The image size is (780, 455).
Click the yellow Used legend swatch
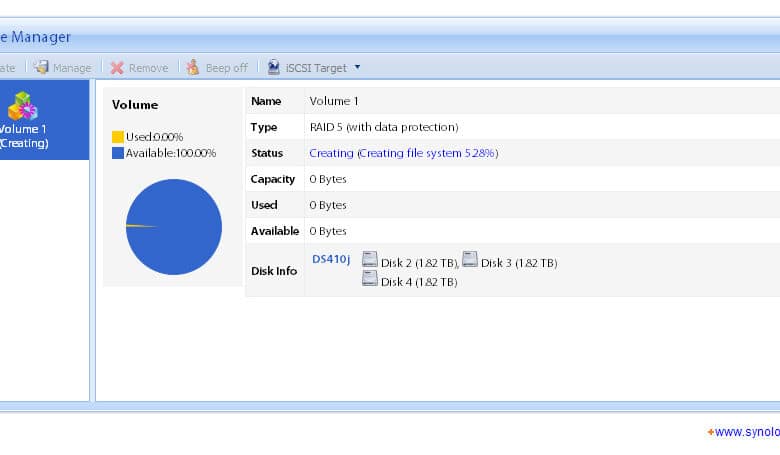point(118,137)
